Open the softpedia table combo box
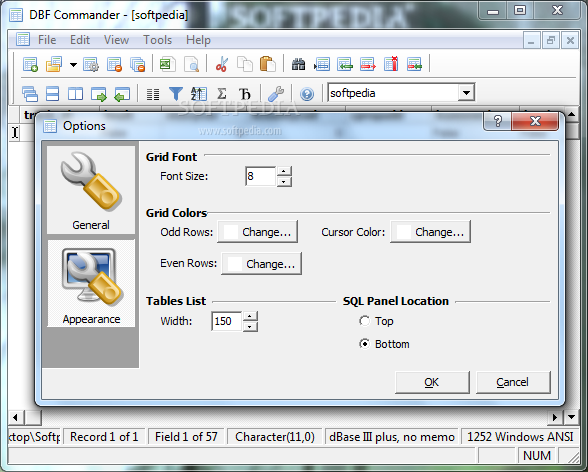 coord(466,93)
